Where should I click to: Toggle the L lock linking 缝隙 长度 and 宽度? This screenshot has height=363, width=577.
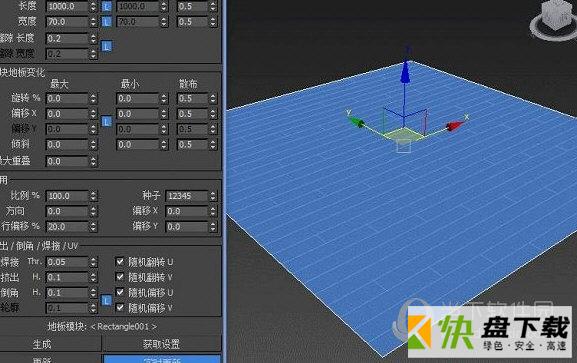106,46
